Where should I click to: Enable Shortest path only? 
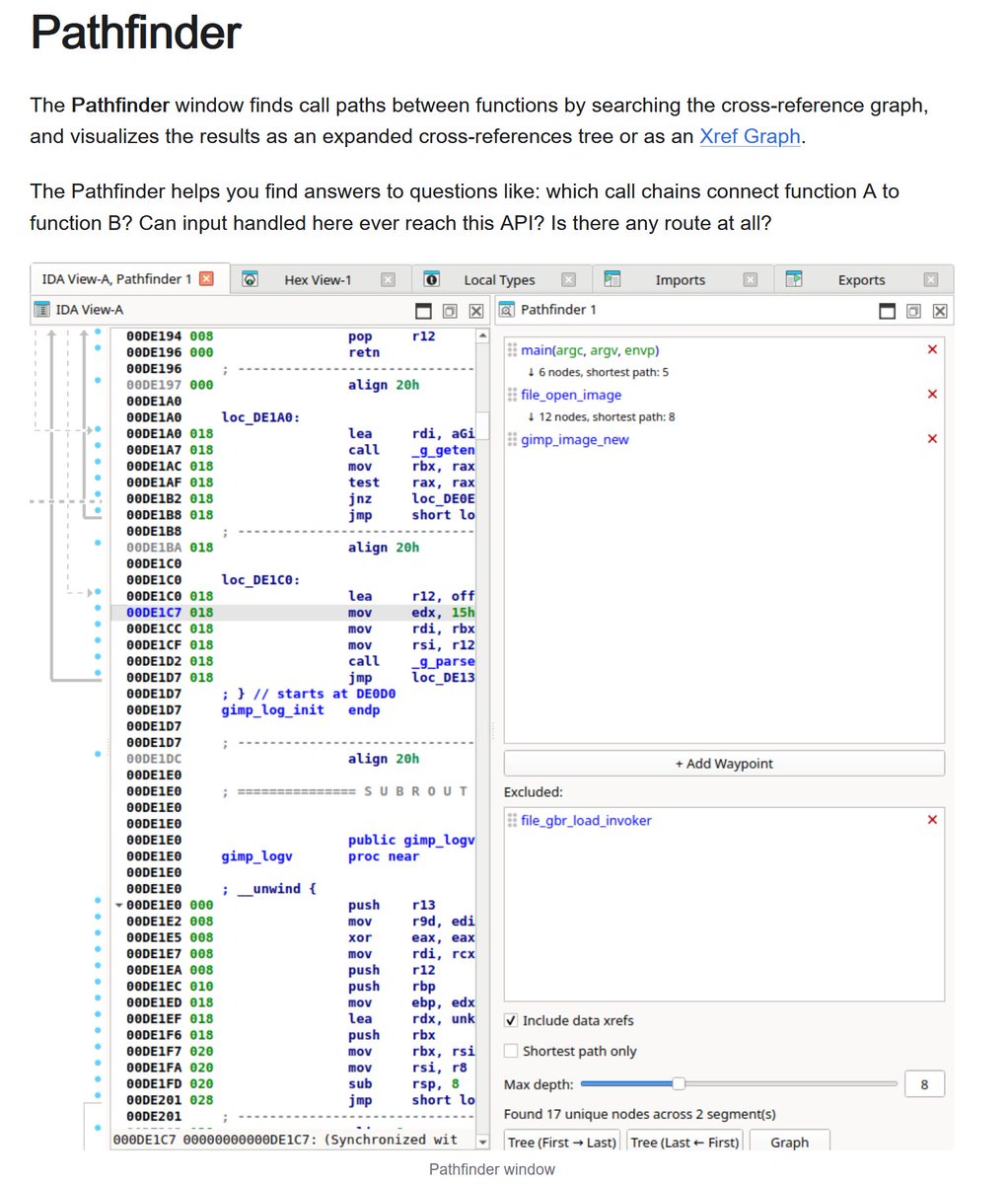pos(511,1051)
